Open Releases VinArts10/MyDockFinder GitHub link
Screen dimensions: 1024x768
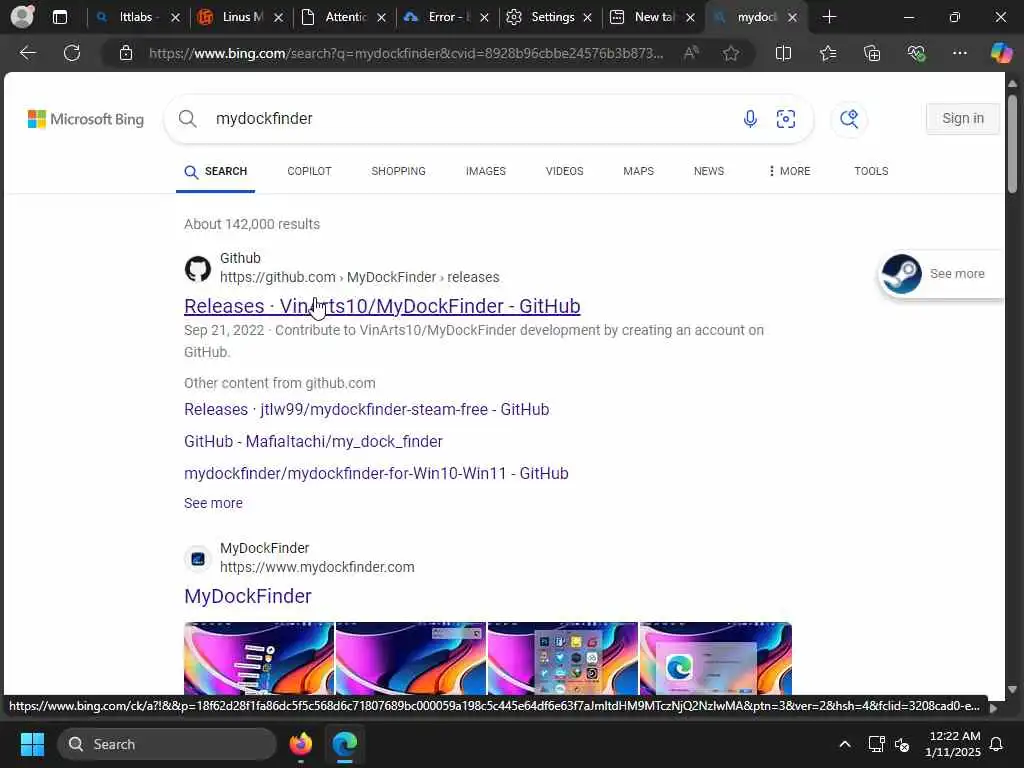tap(382, 306)
